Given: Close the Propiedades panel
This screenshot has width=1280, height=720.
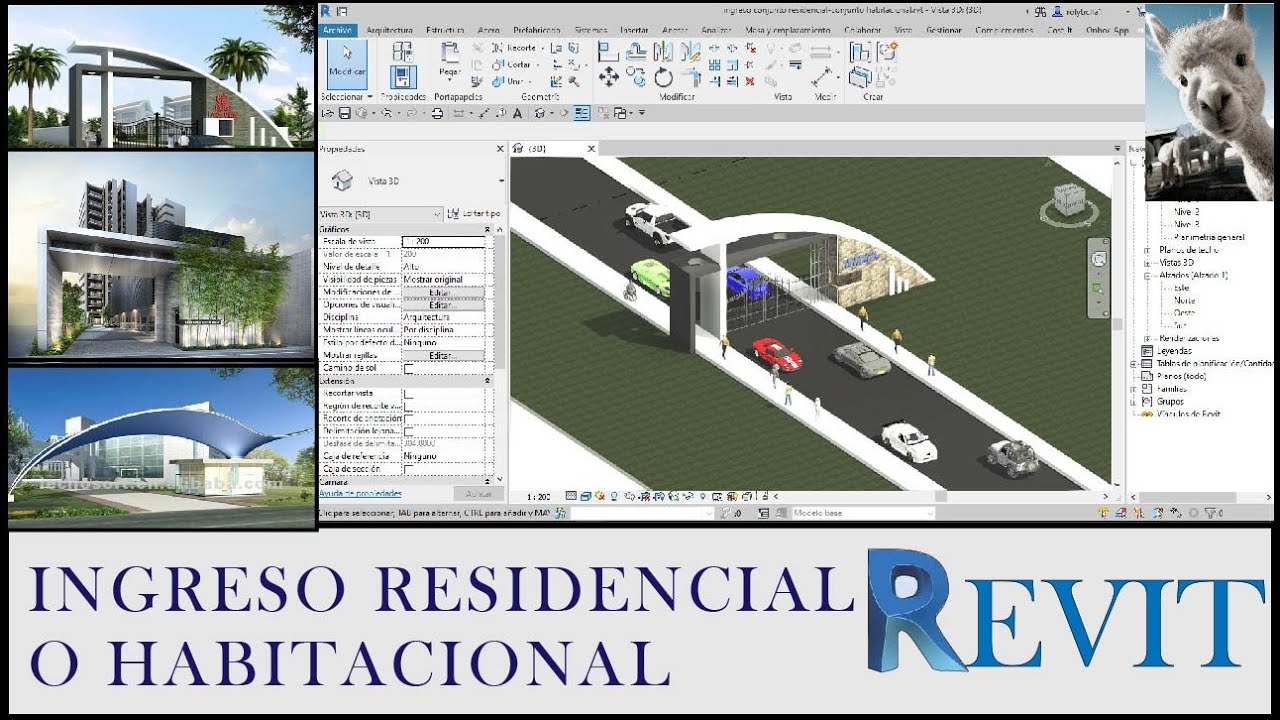Looking at the screenshot, I should click(500, 149).
